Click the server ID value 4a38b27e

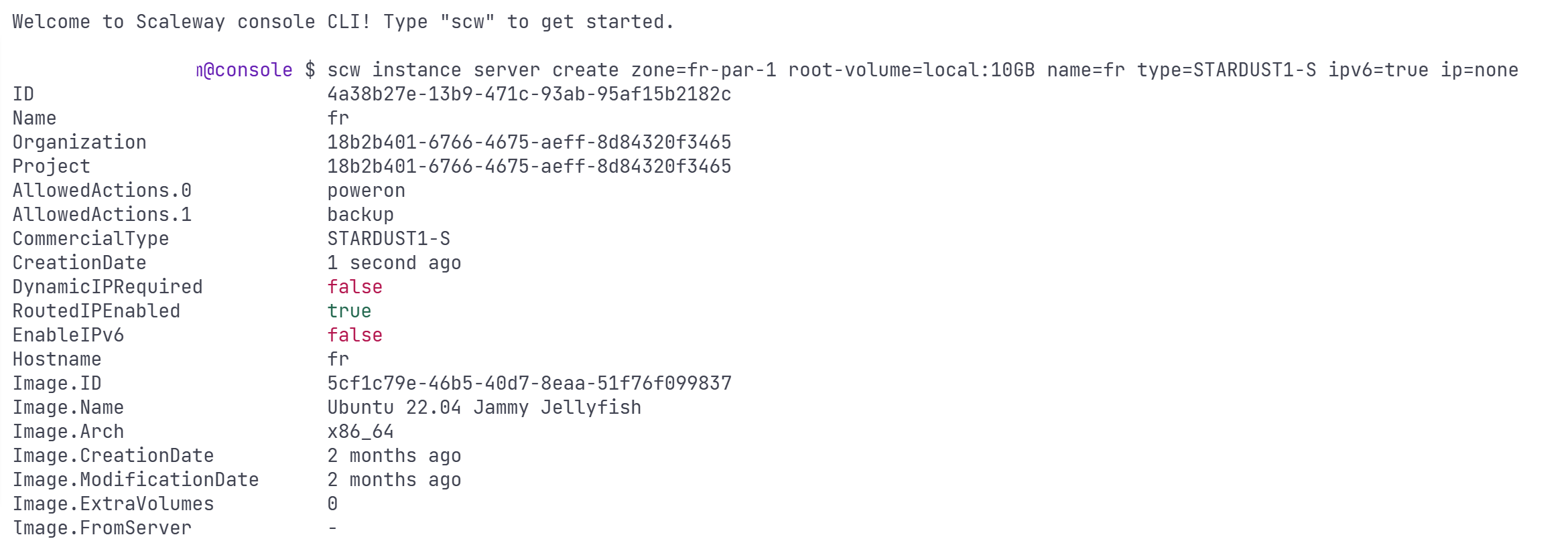pos(529,94)
